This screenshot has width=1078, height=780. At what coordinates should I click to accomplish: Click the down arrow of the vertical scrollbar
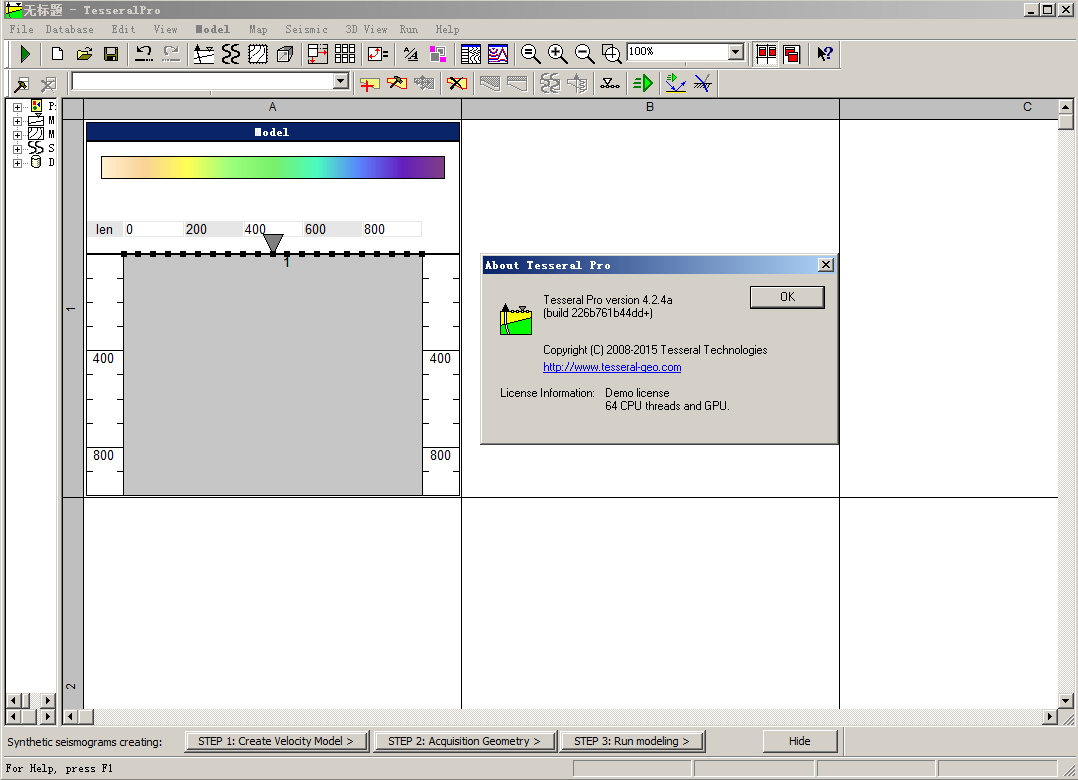coord(1066,701)
